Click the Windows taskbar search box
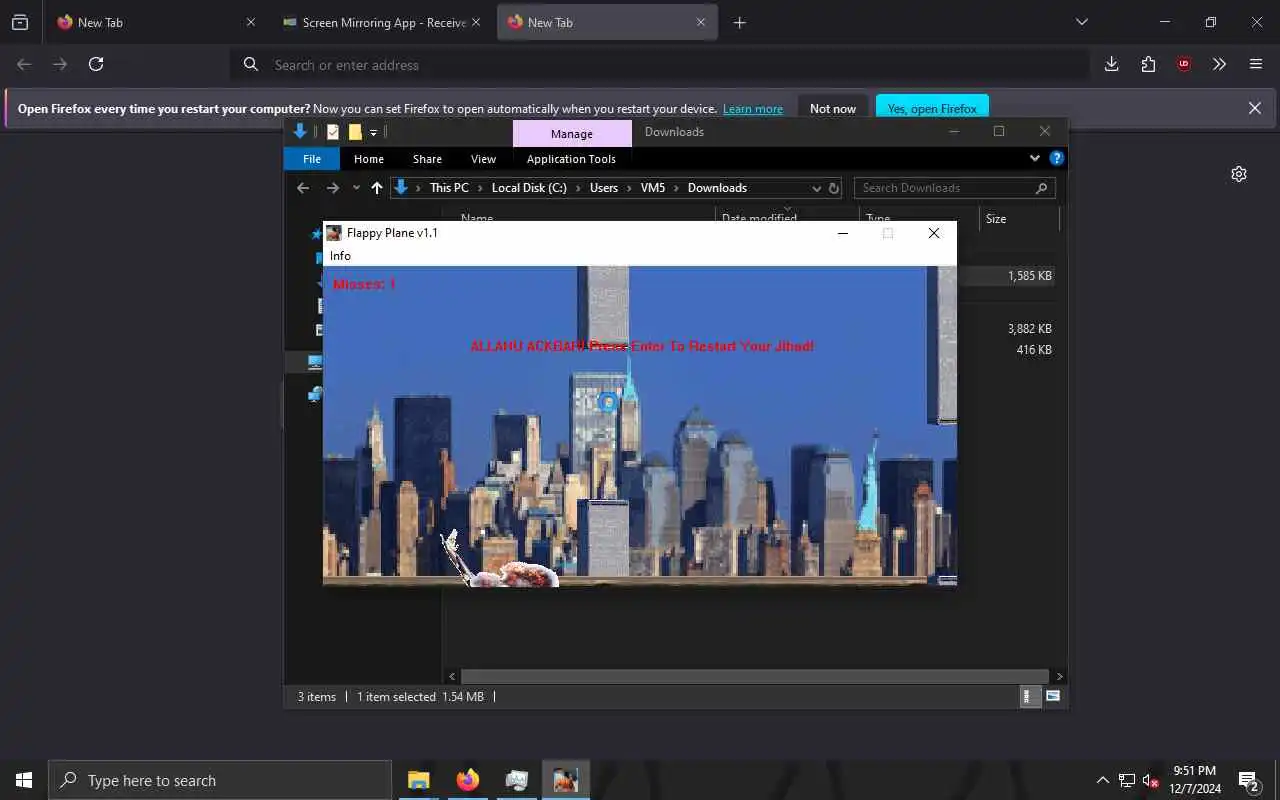1280x800 pixels. pyautogui.click(x=220, y=780)
